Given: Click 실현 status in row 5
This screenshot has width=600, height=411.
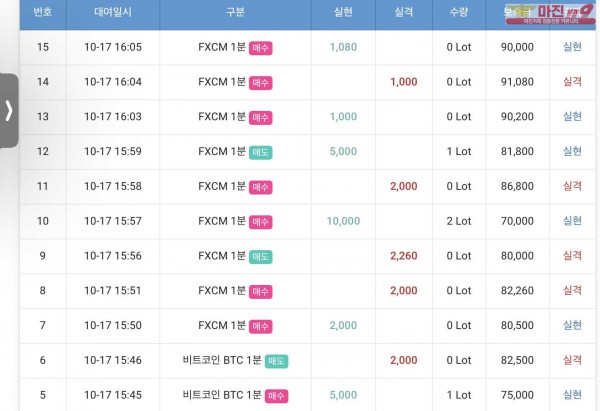Looking at the screenshot, I should [x=572, y=395].
